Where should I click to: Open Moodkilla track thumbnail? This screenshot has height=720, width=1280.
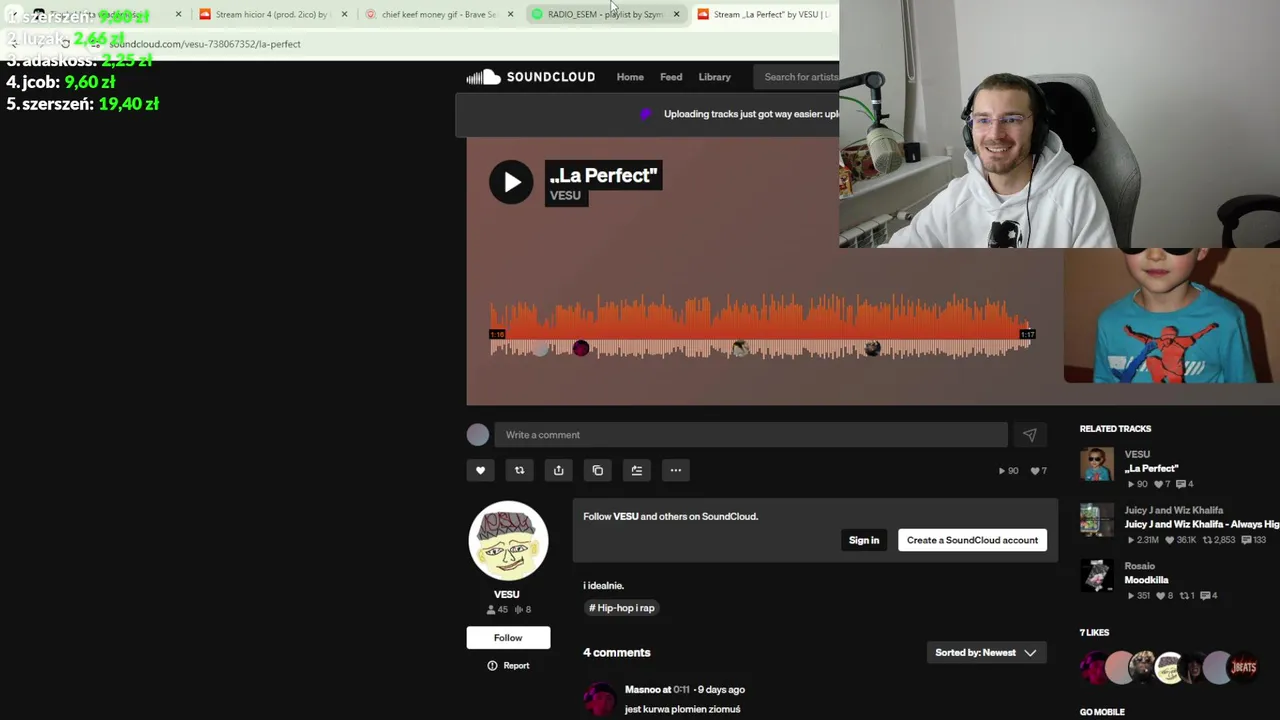click(1096, 576)
